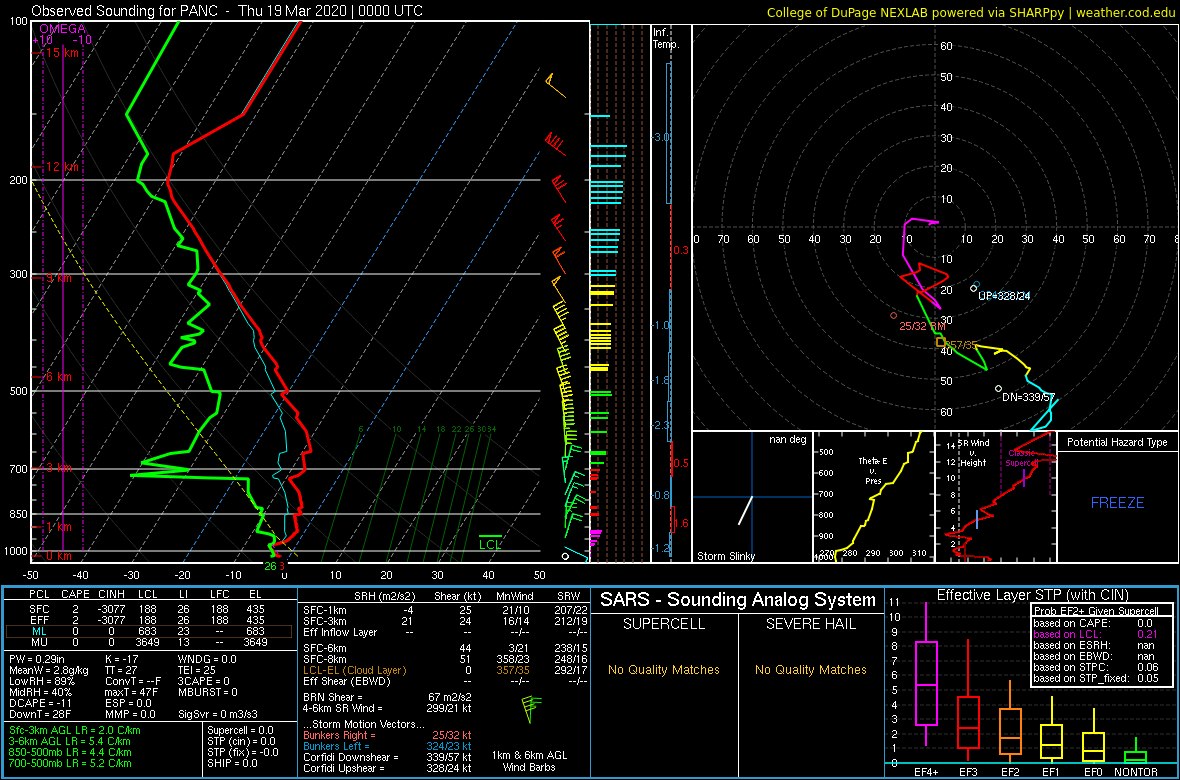Click the 'Sfc-3km AGL LR = 2.0 C/km' line
The image size is (1180, 780).
click(75, 731)
